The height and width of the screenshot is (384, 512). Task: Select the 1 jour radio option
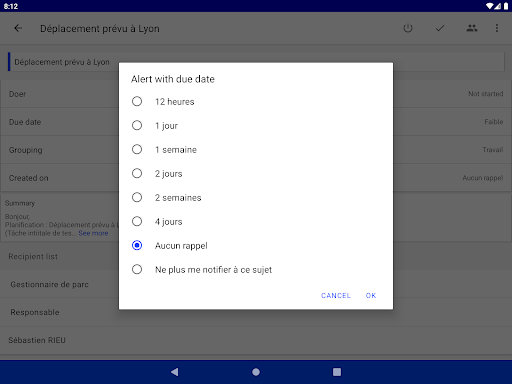(x=256, y=125)
